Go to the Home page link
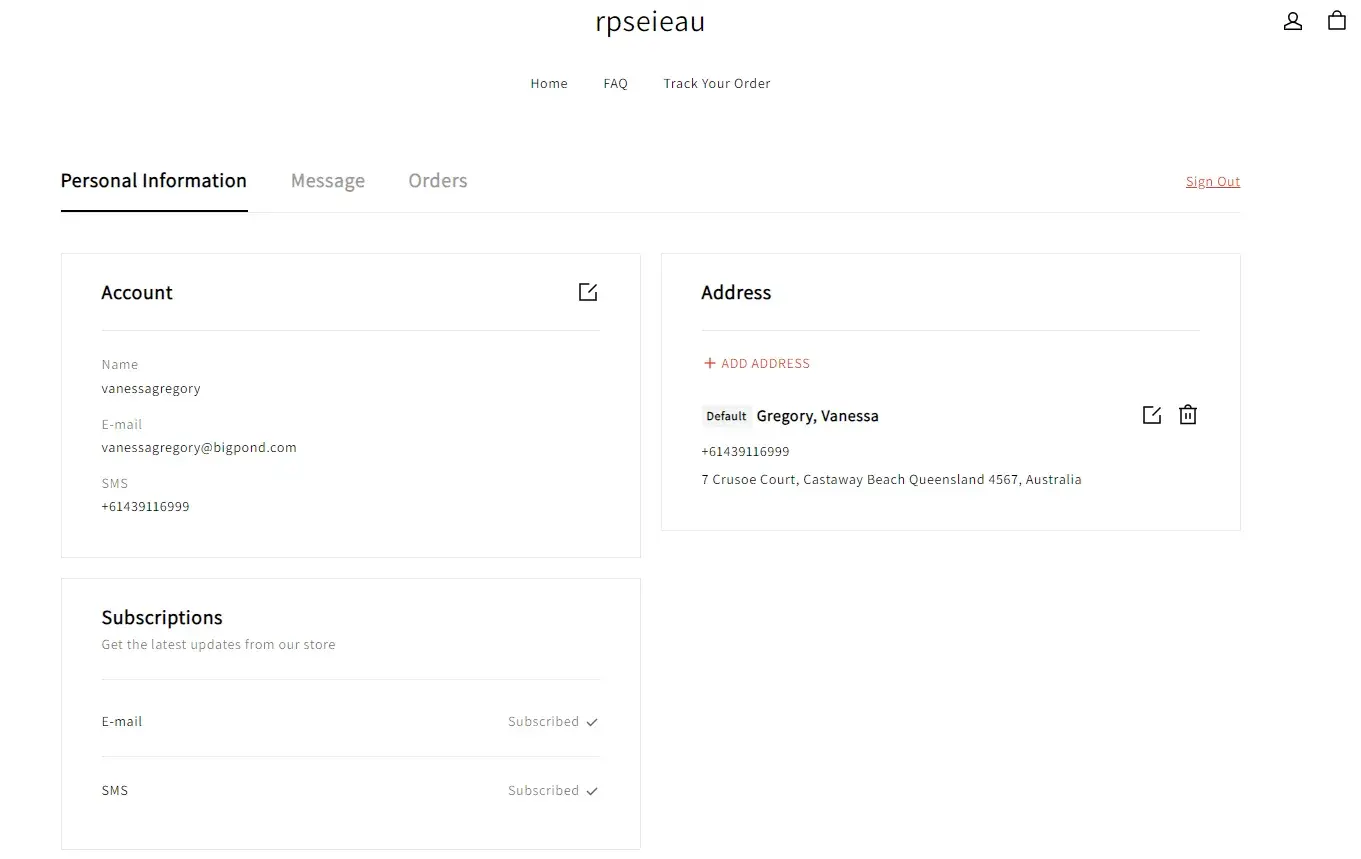 548,84
